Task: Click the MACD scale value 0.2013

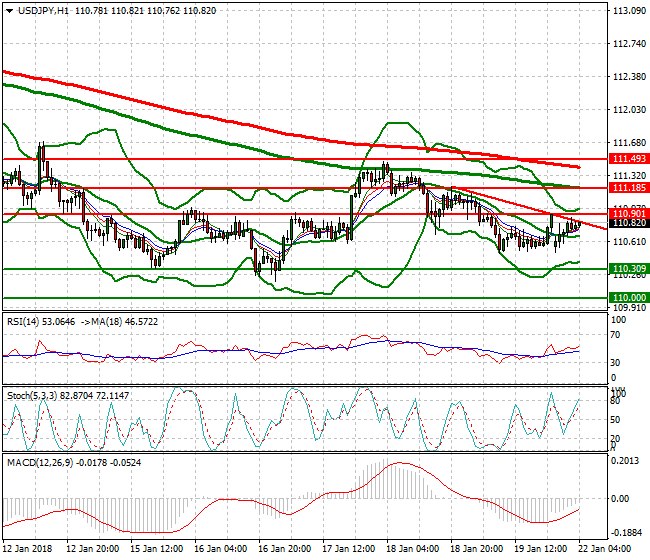Action: tap(625, 461)
